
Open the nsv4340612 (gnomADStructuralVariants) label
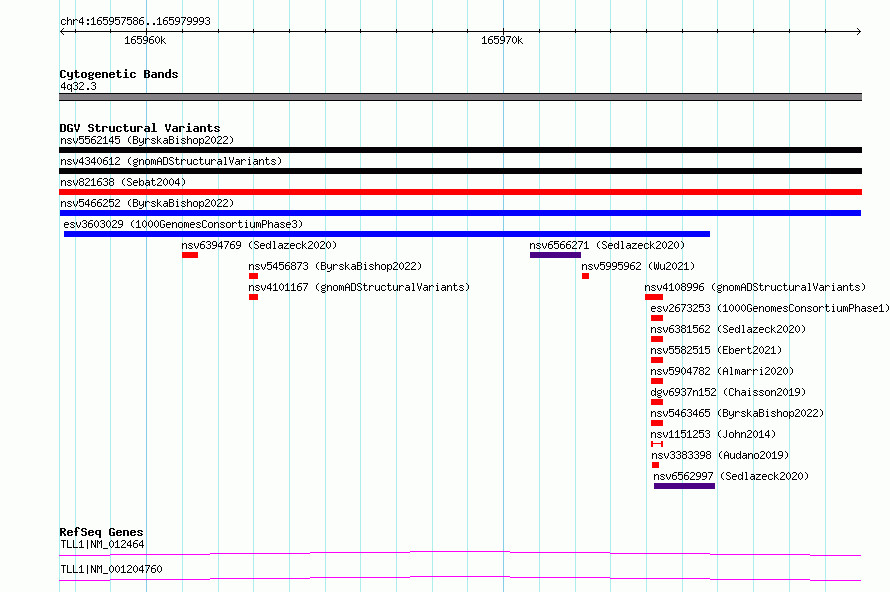pyautogui.click(x=171, y=161)
